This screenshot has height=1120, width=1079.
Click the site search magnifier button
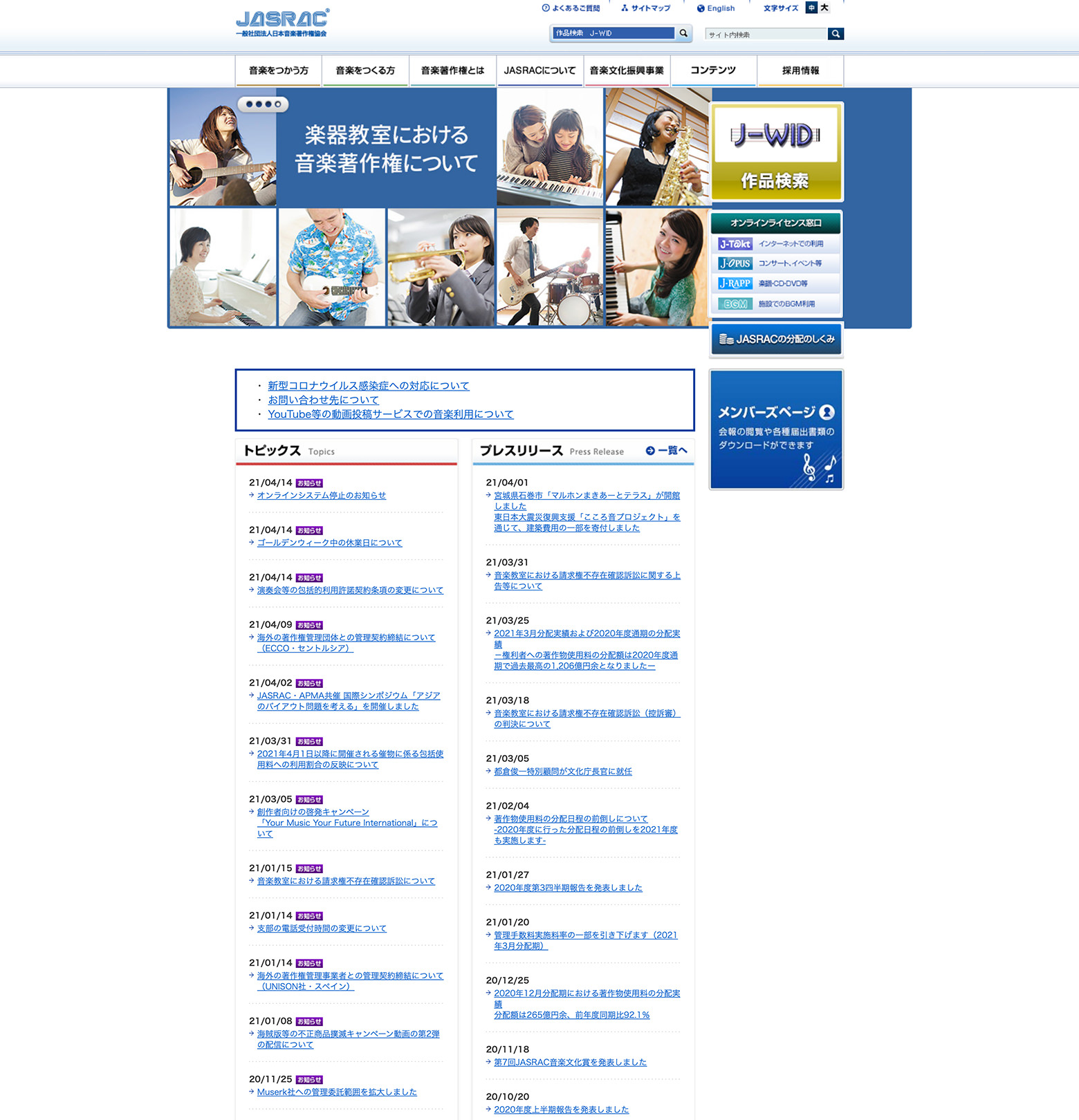[836, 34]
